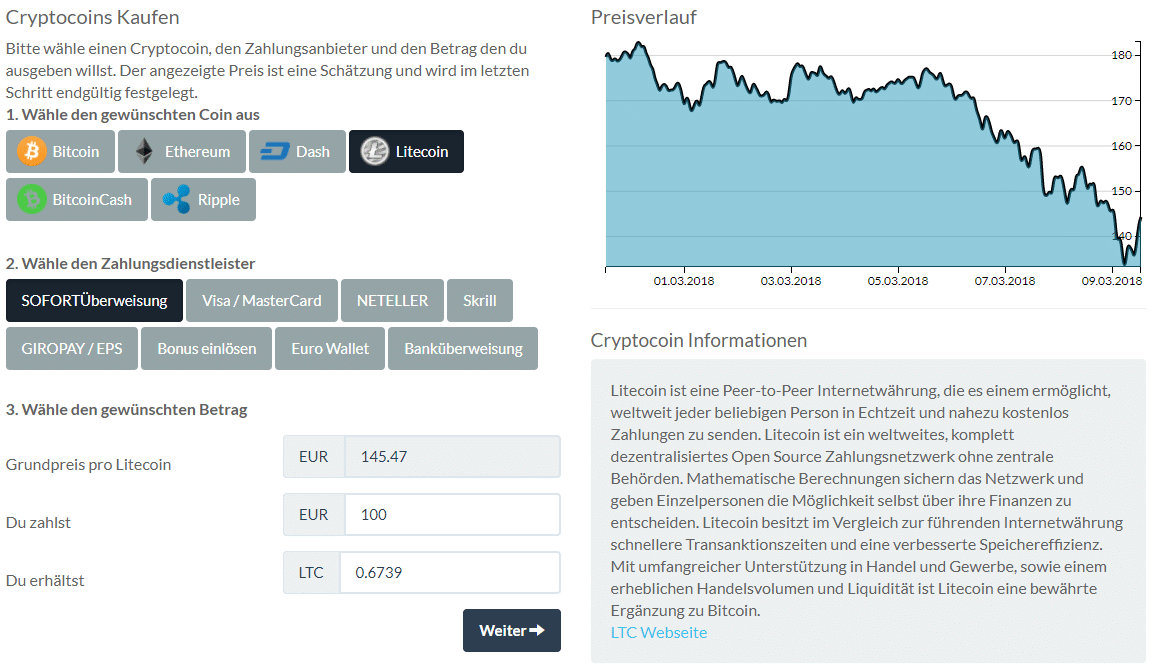Select Bitcoin as the coin
The height and width of the screenshot is (669, 1152).
click(60, 151)
